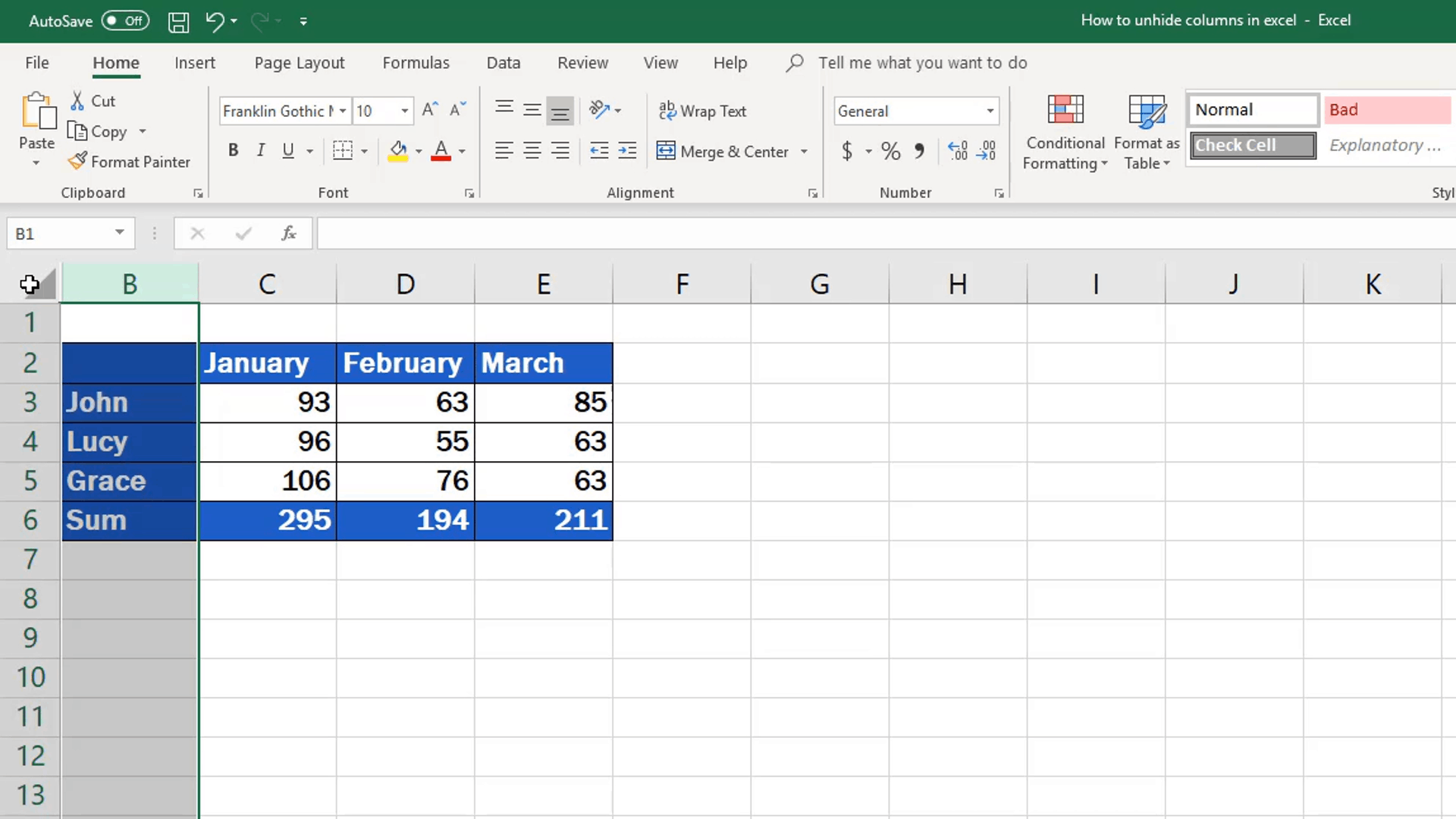Open the Formulas ribbon tab
Screen dimensions: 1456x819
(415, 62)
